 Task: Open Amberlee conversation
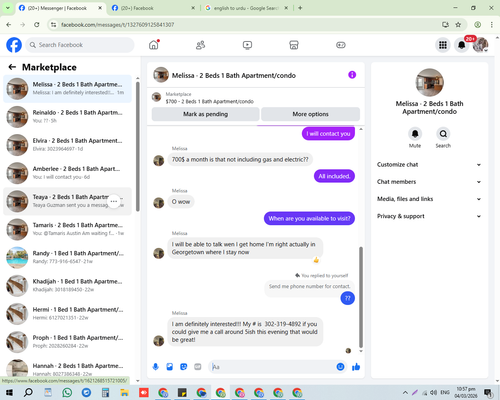[x=68, y=173]
